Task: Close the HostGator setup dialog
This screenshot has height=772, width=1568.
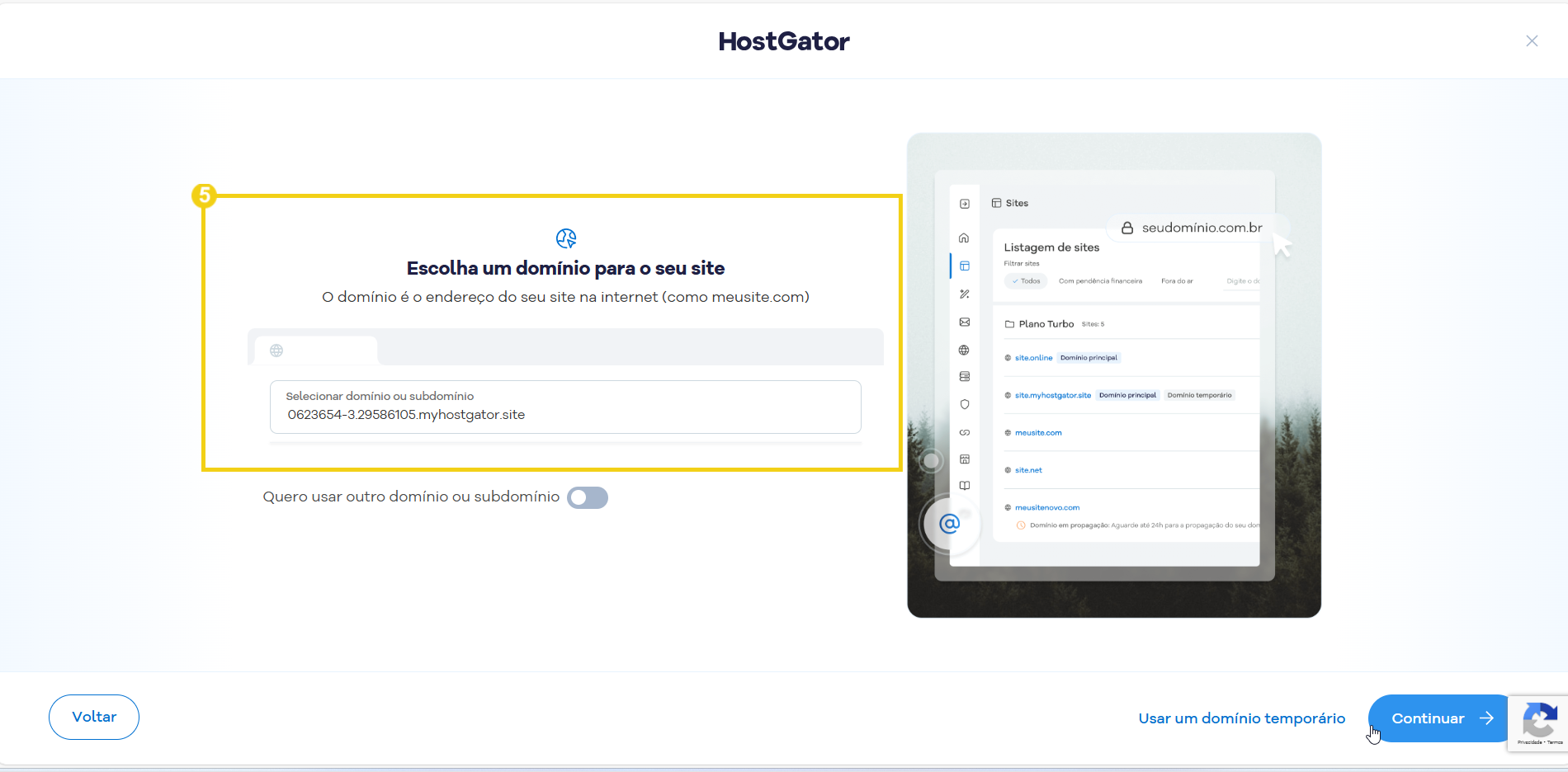Action: [1532, 41]
